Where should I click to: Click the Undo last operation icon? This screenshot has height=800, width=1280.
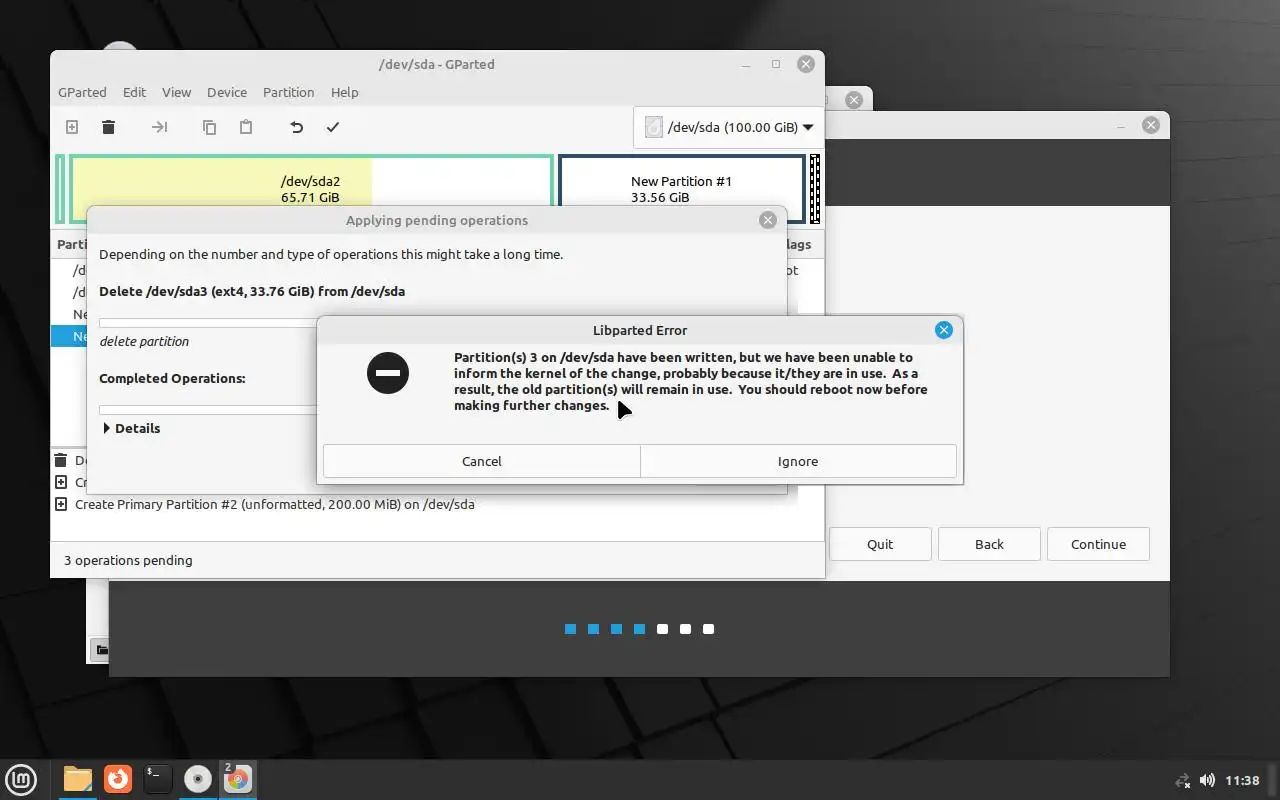coord(296,127)
